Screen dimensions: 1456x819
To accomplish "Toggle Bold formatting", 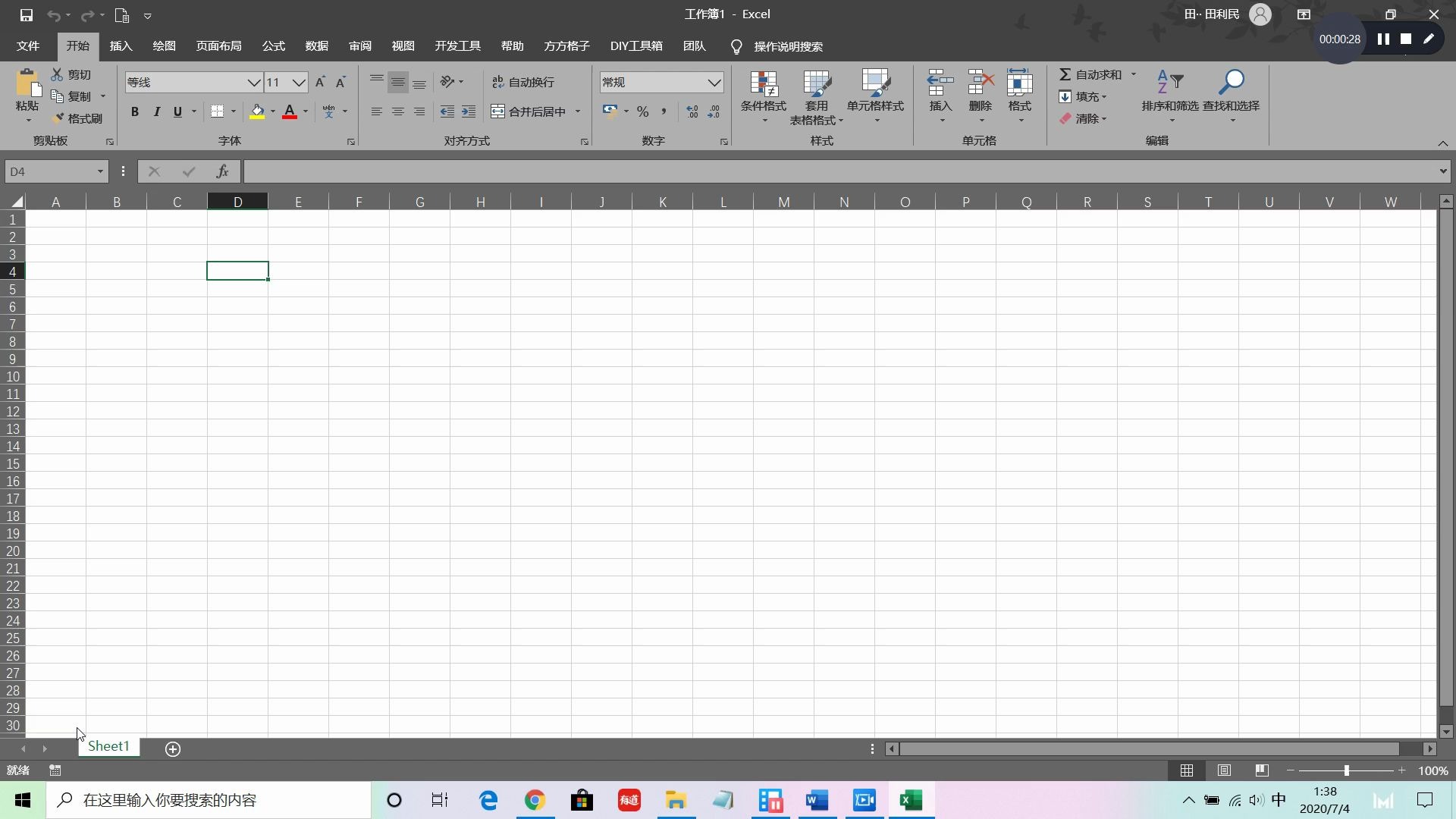I will [x=135, y=111].
